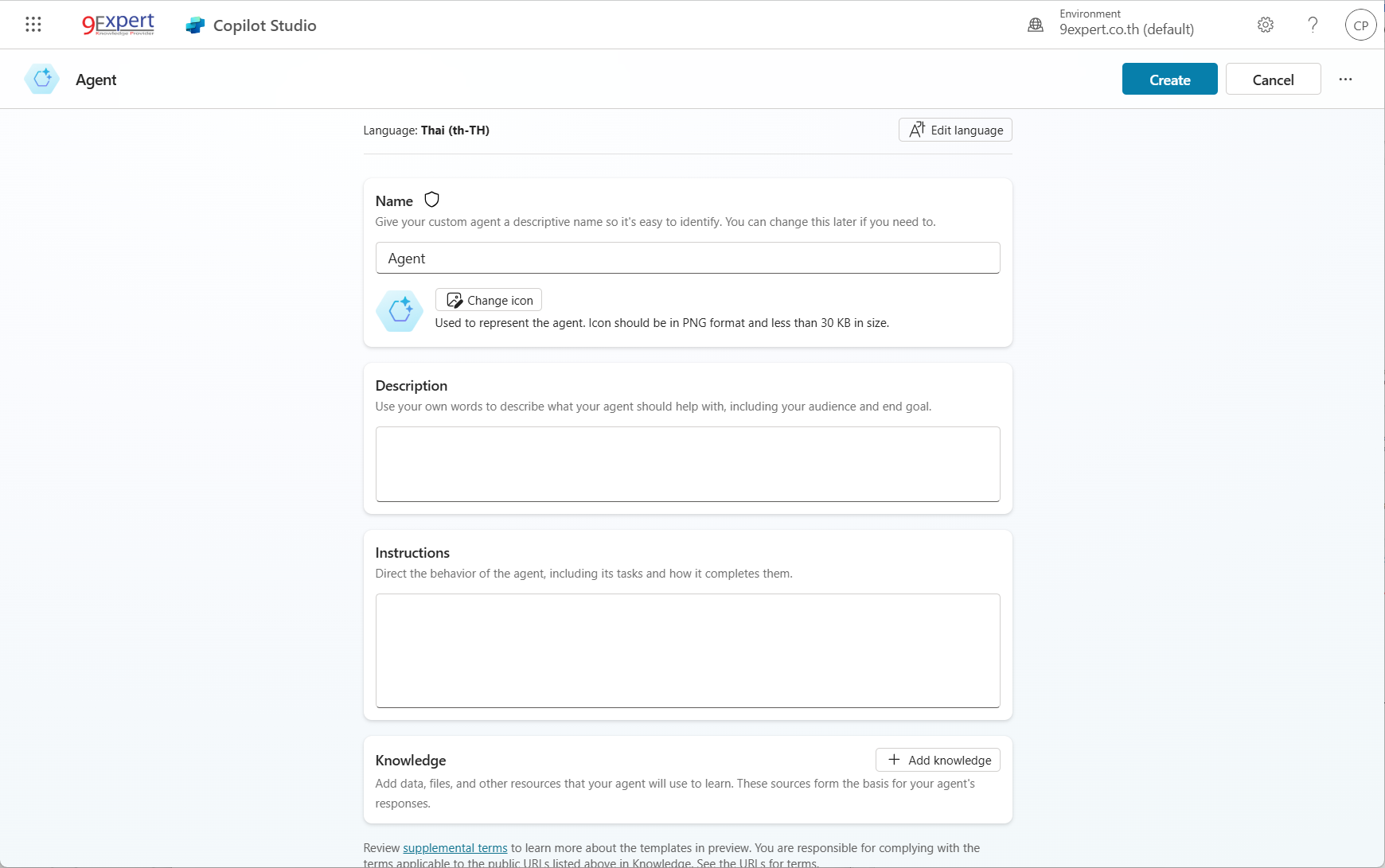Screen dimensions: 1385x868
Task: Open the more options ellipsis menu
Action: 1345,79
